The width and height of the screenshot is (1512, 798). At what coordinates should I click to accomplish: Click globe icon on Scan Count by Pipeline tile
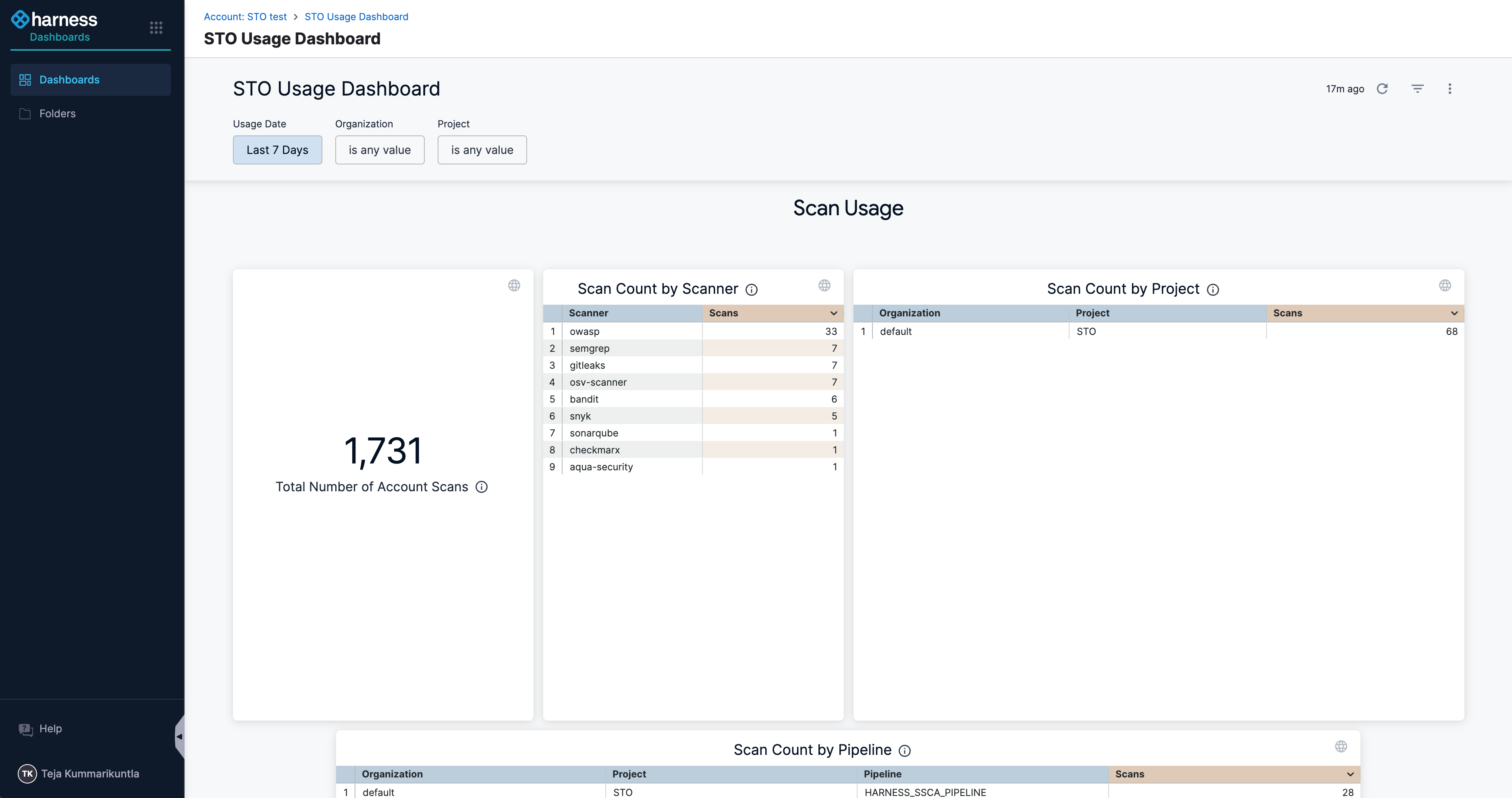tap(1341, 746)
